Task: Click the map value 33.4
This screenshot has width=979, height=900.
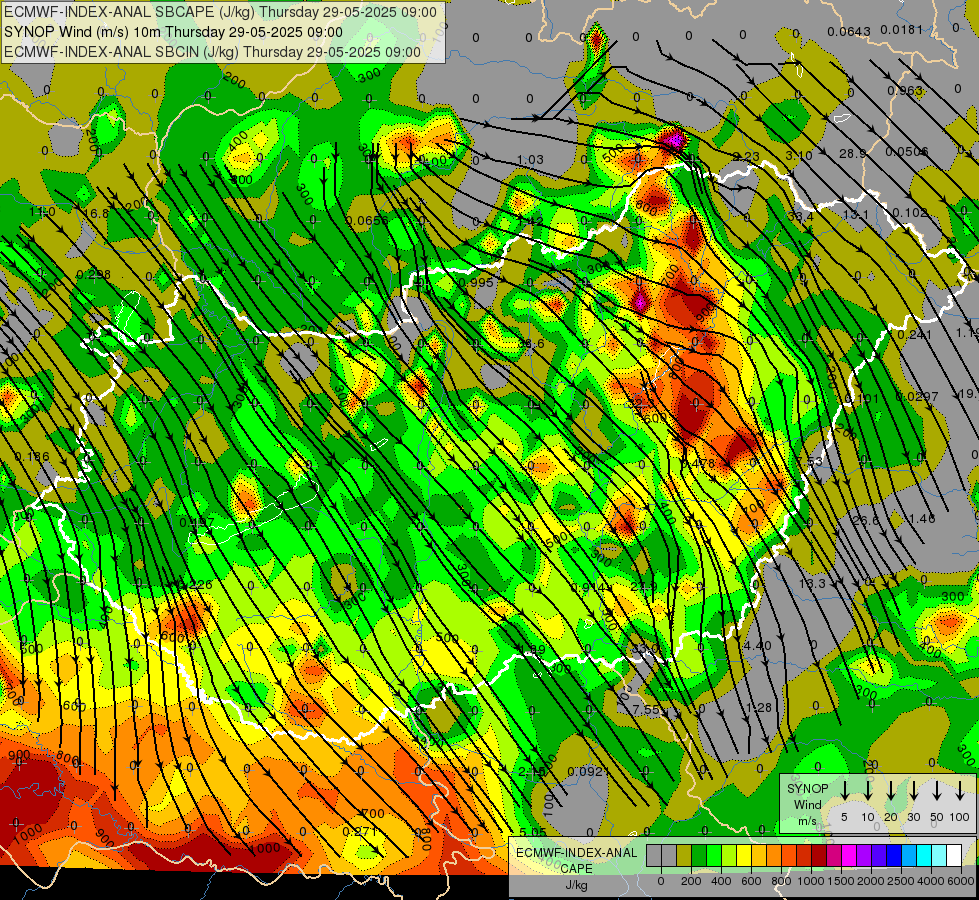Action: (x=800, y=216)
